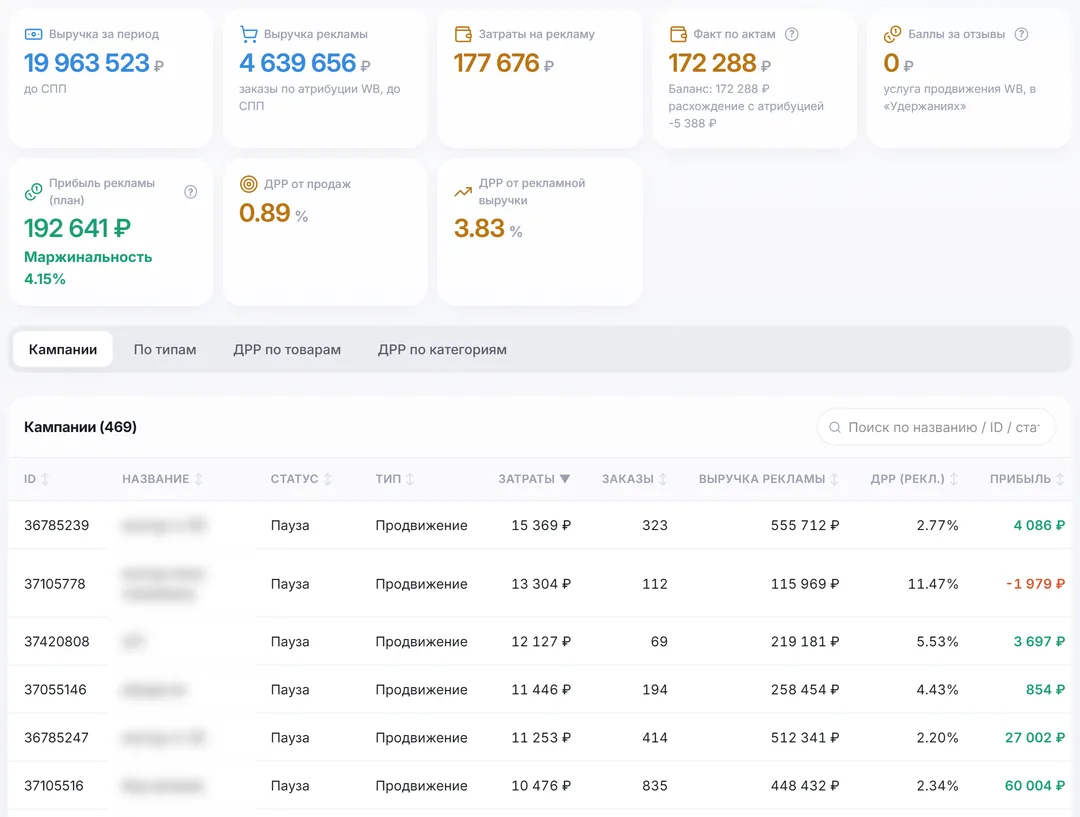Click target icon on ДРР от продаж card
This screenshot has height=817, width=1080.
click(x=248, y=184)
